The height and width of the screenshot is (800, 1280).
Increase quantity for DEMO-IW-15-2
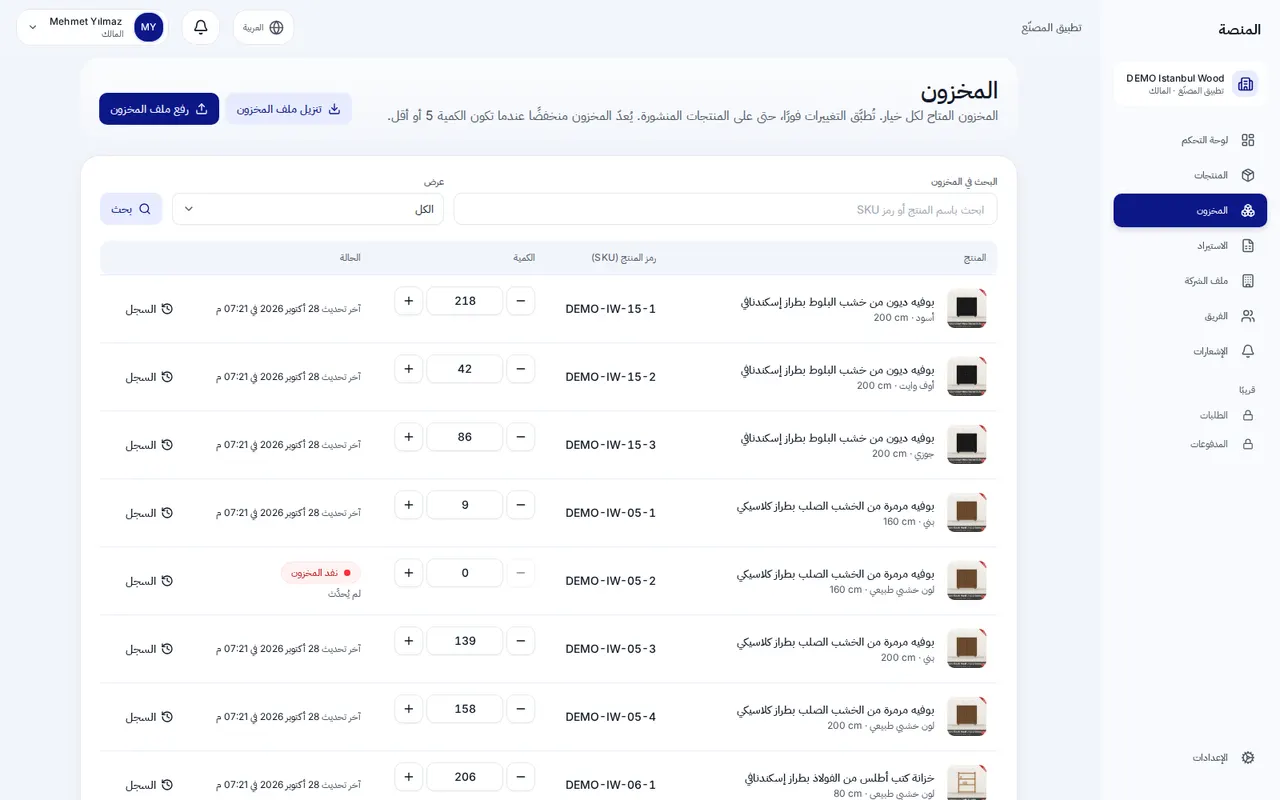[x=408, y=369]
